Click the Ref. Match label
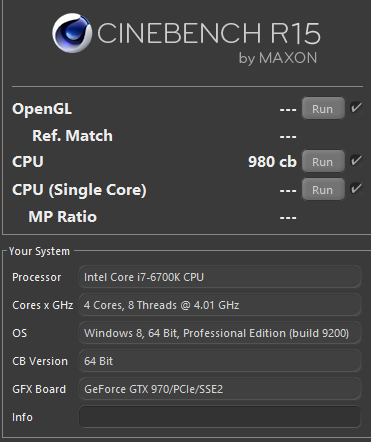Screen dimensions: 371x442 [x=72, y=136]
